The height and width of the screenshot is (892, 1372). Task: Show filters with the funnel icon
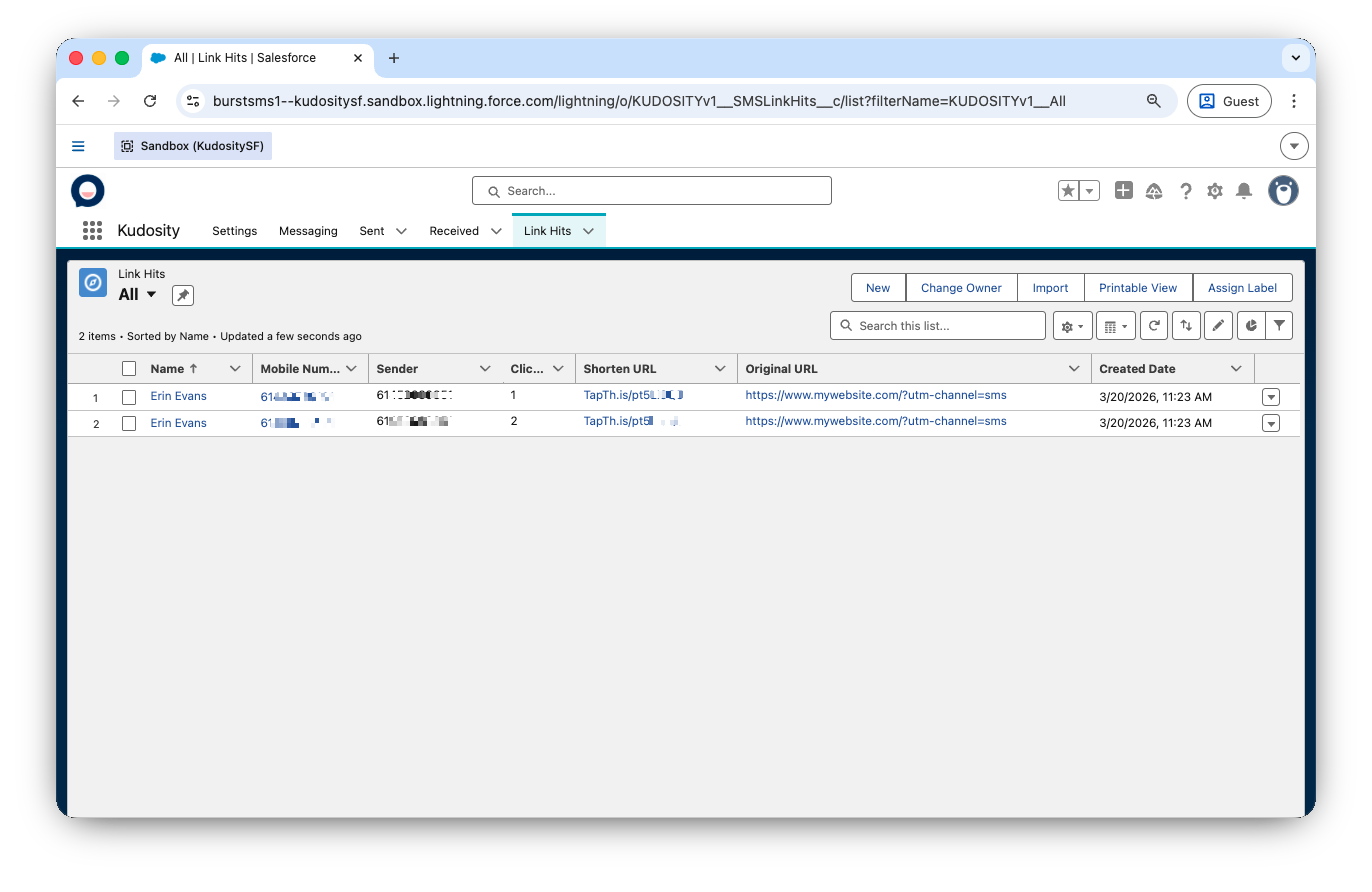pos(1279,326)
